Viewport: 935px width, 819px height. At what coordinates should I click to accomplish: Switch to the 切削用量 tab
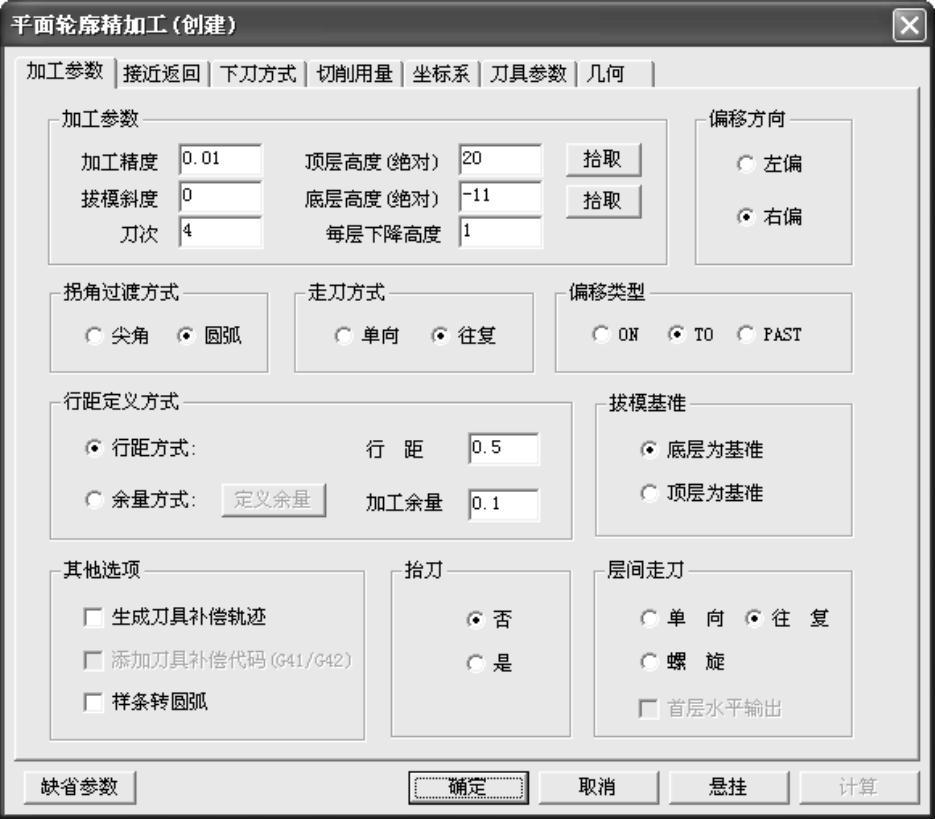click(354, 74)
